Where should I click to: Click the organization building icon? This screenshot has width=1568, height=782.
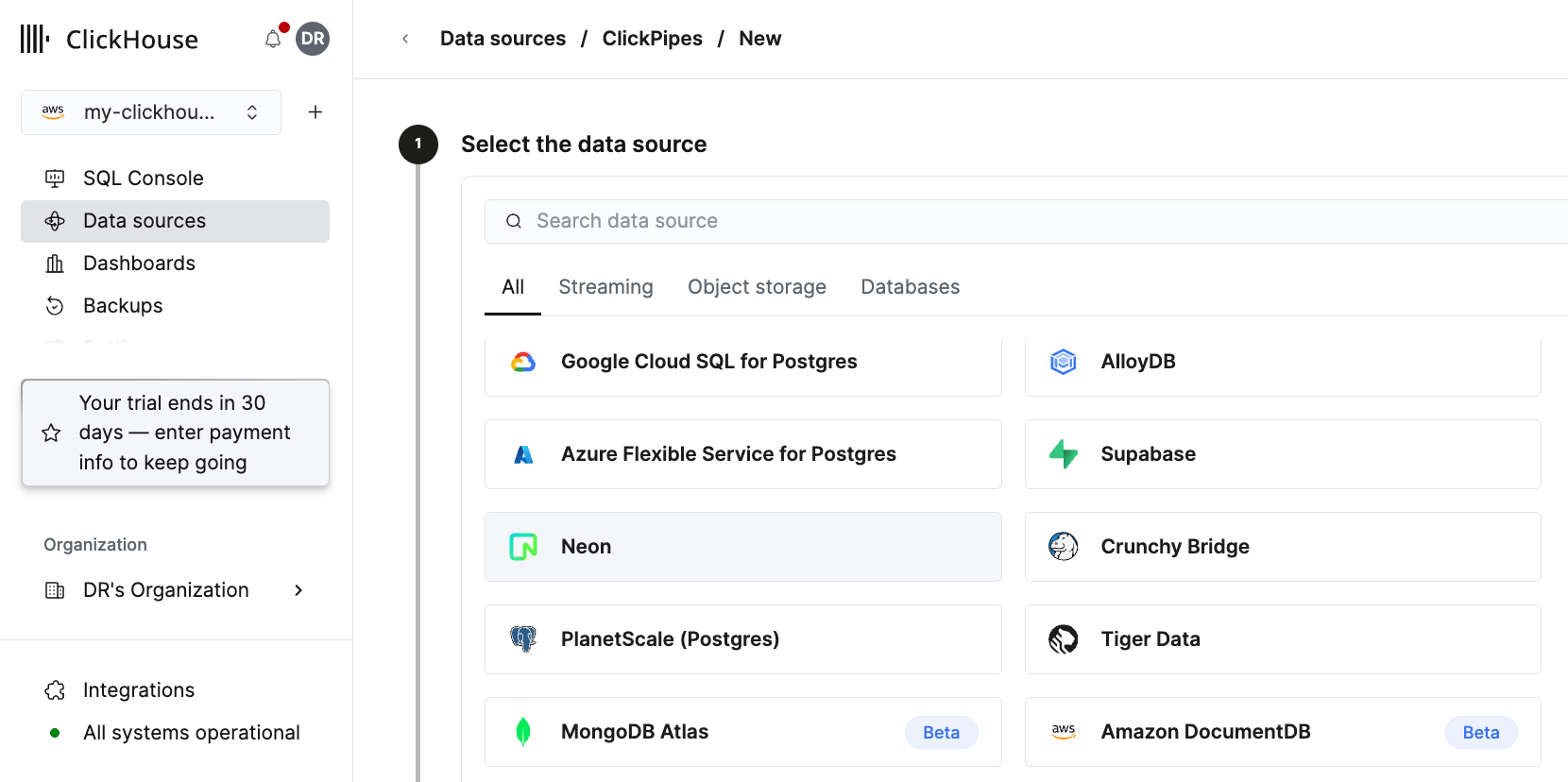pyautogui.click(x=55, y=590)
